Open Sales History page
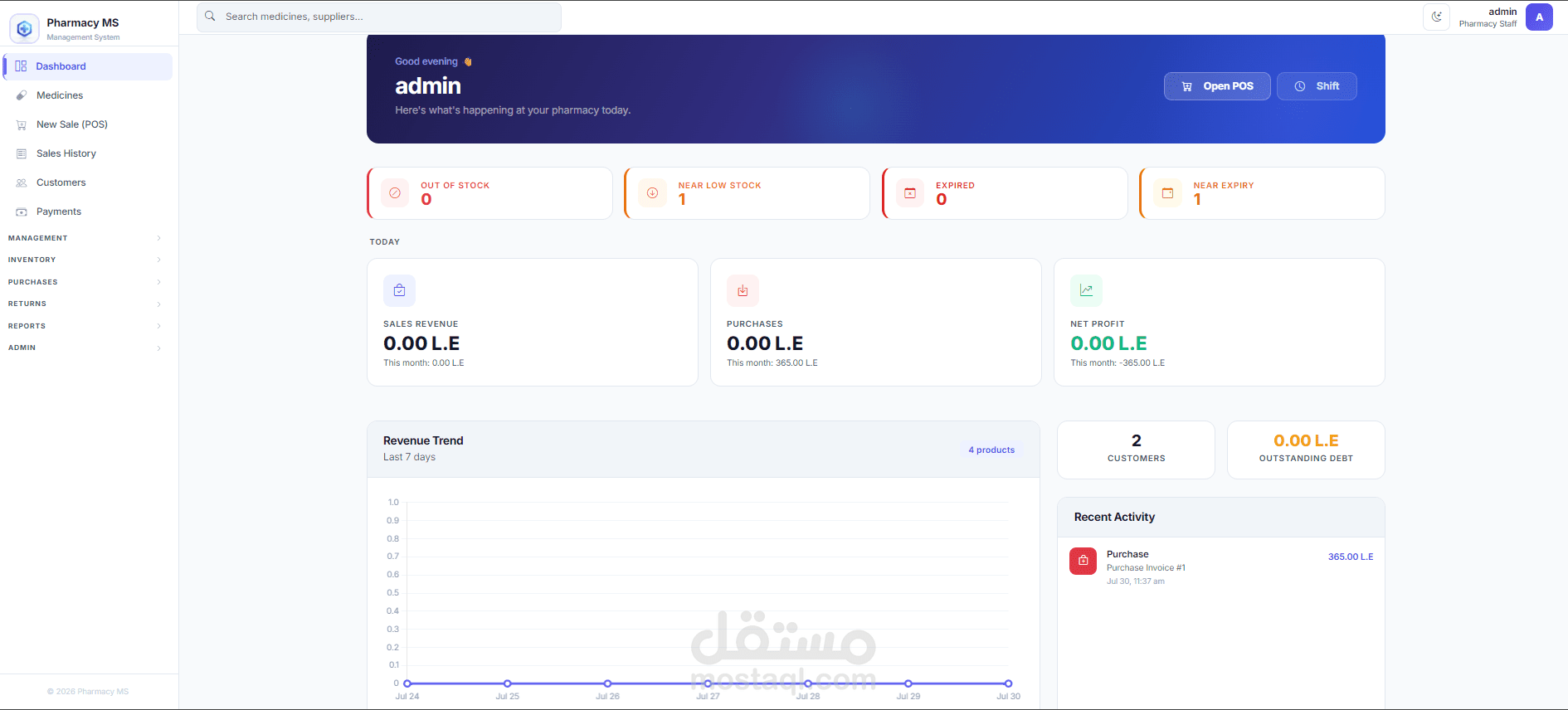Screen dimensions: 1568x710 tap(88, 153)
